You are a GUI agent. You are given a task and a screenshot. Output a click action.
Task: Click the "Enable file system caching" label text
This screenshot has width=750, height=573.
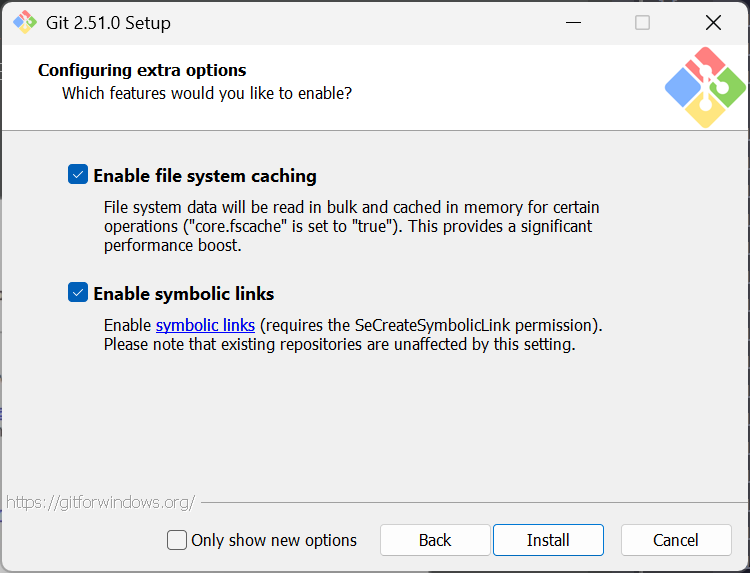(205, 176)
